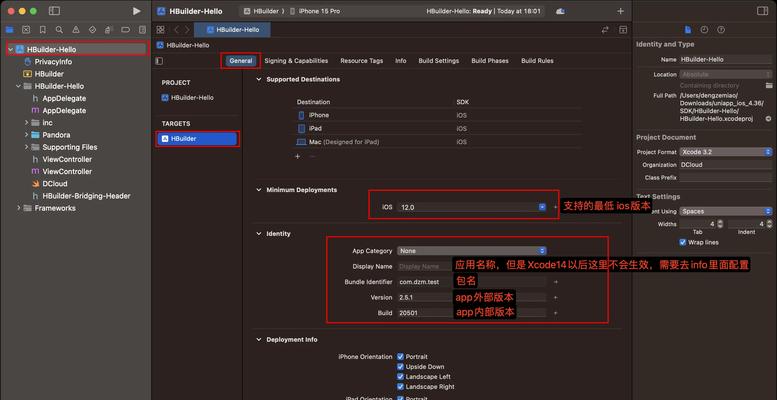Open the Bookmark navigator icon
Screen dimensions: 777x400
tap(43, 30)
